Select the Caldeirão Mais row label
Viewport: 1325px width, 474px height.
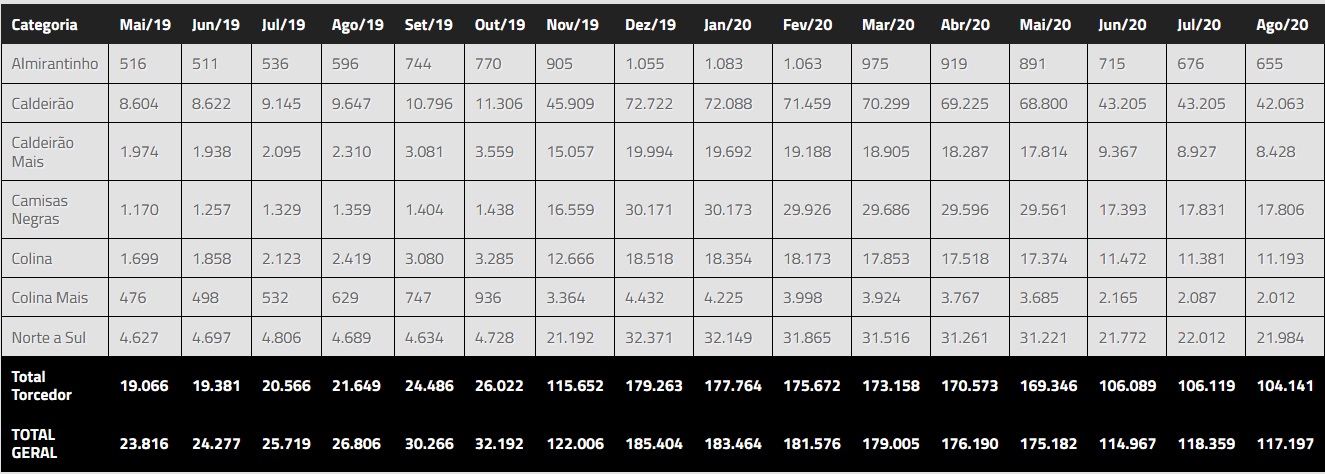(42, 152)
